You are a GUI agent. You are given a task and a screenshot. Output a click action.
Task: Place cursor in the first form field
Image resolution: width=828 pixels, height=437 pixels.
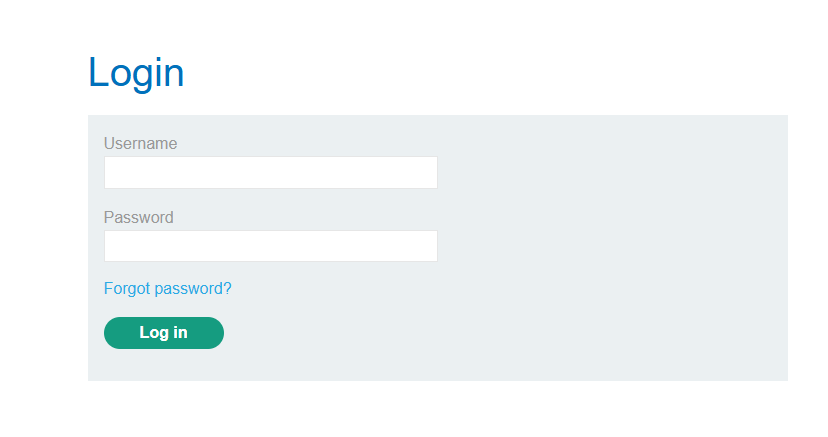click(270, 172)
